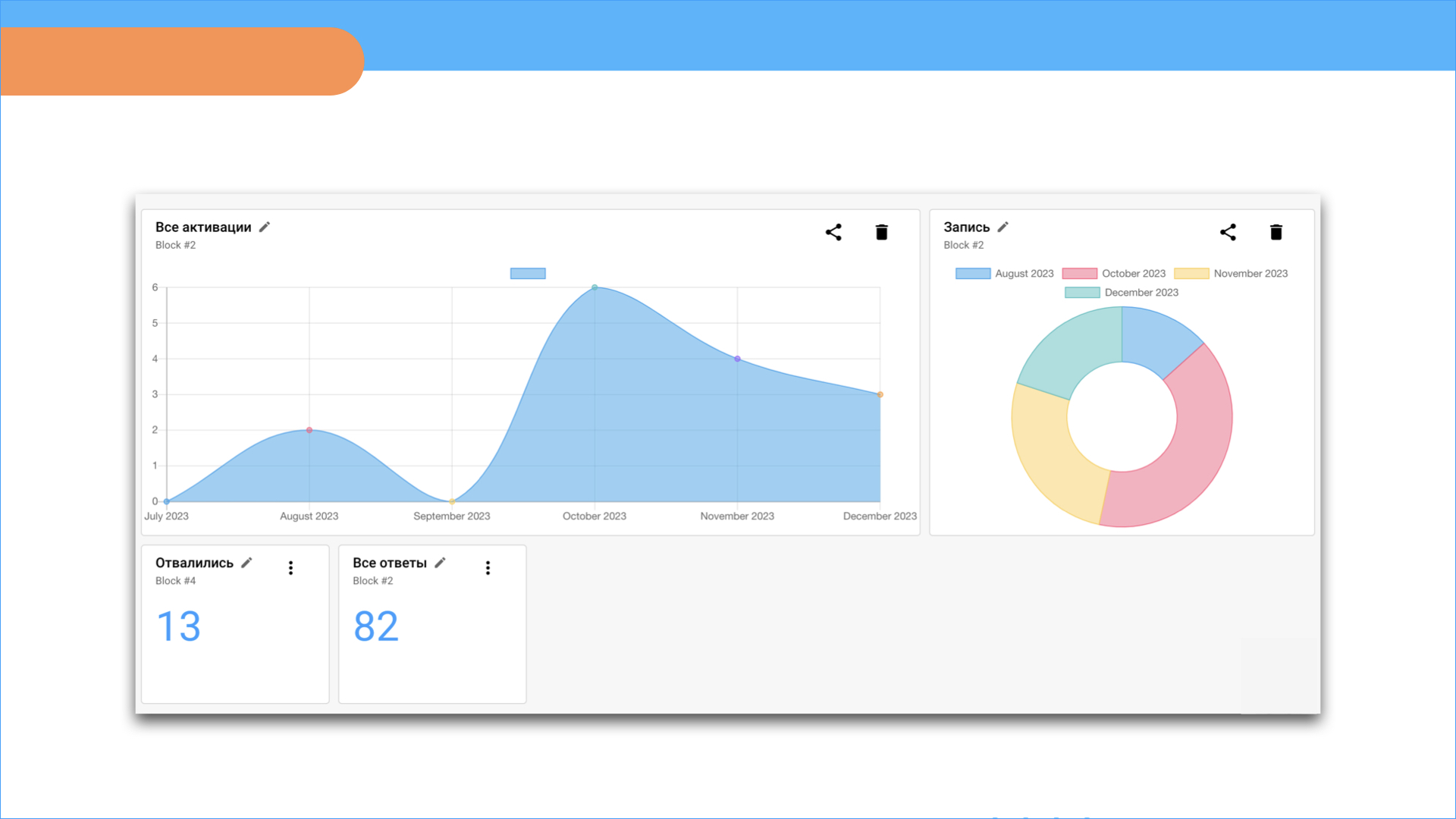Click "Block #2" under Все ответы
This screenshot has width=1456, height=819.
pyautogui.click(x=372, y=581)
